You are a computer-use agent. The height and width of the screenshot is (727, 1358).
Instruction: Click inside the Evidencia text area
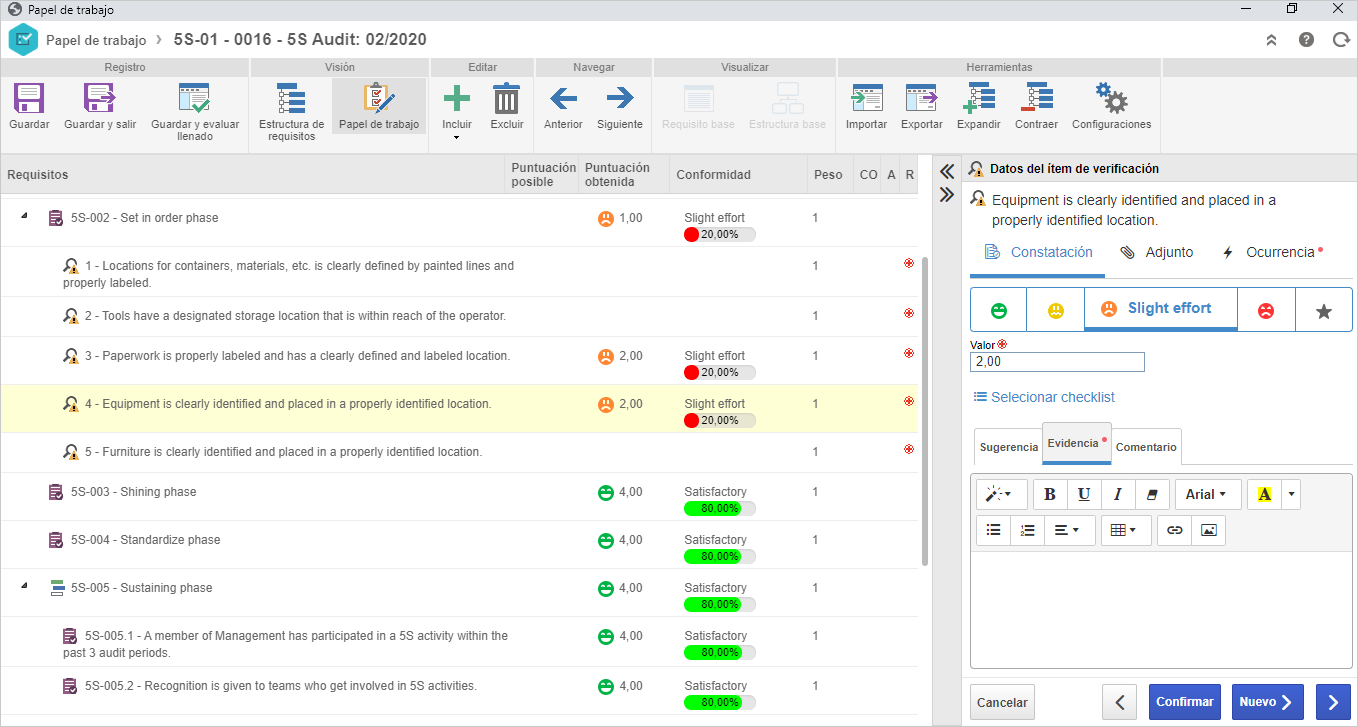1161,609
